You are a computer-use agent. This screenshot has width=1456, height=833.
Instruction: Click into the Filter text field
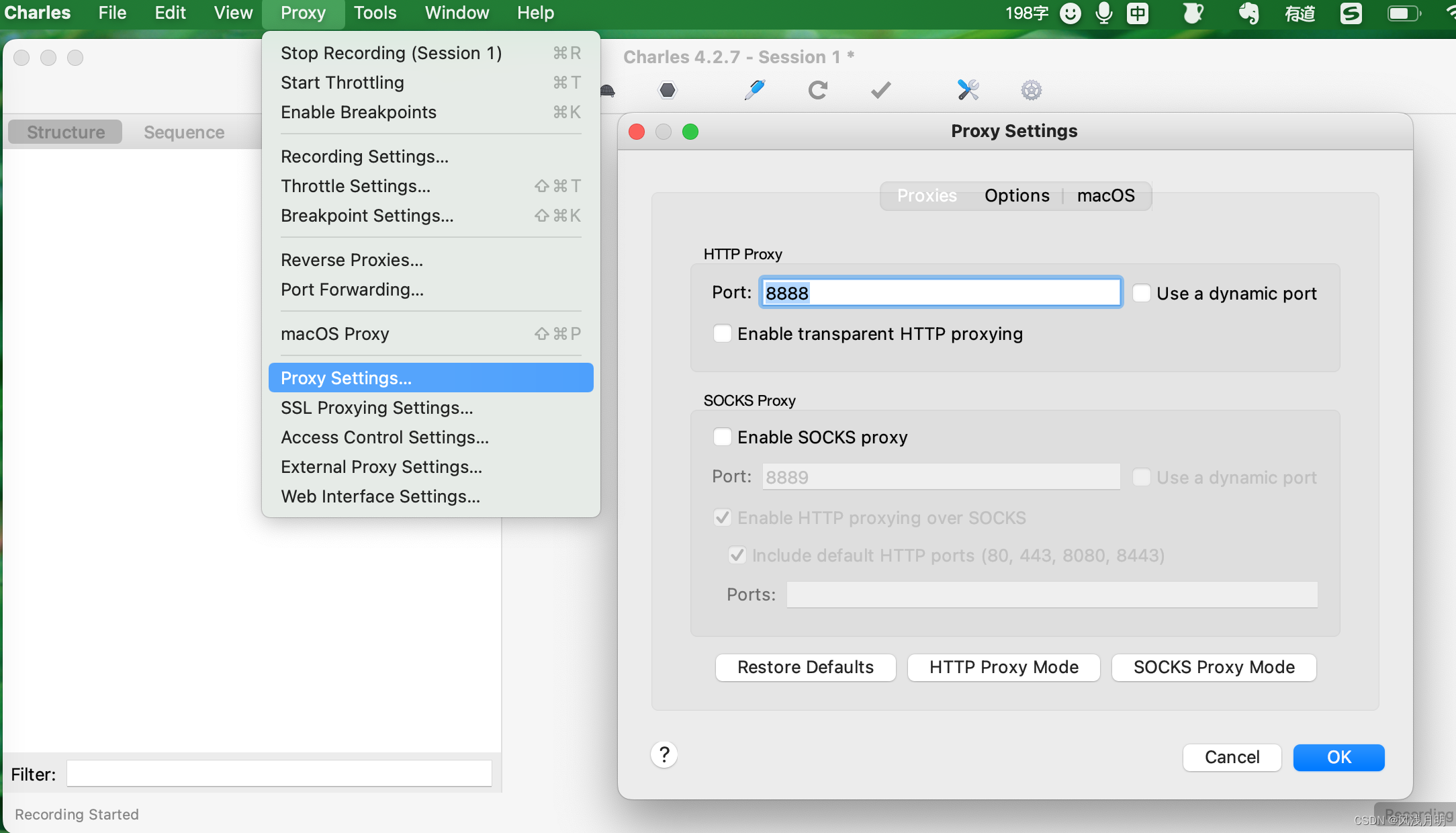point(279,774)
